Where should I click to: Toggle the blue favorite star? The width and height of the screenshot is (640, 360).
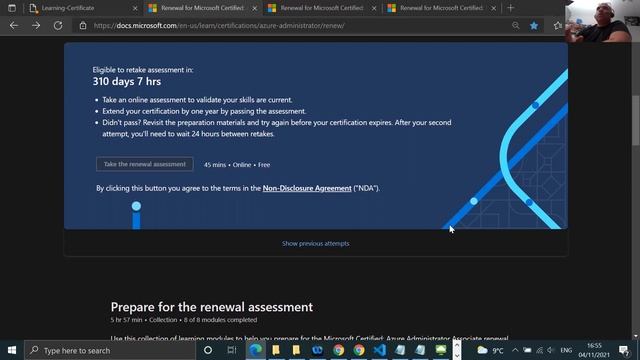click(534, 25)
